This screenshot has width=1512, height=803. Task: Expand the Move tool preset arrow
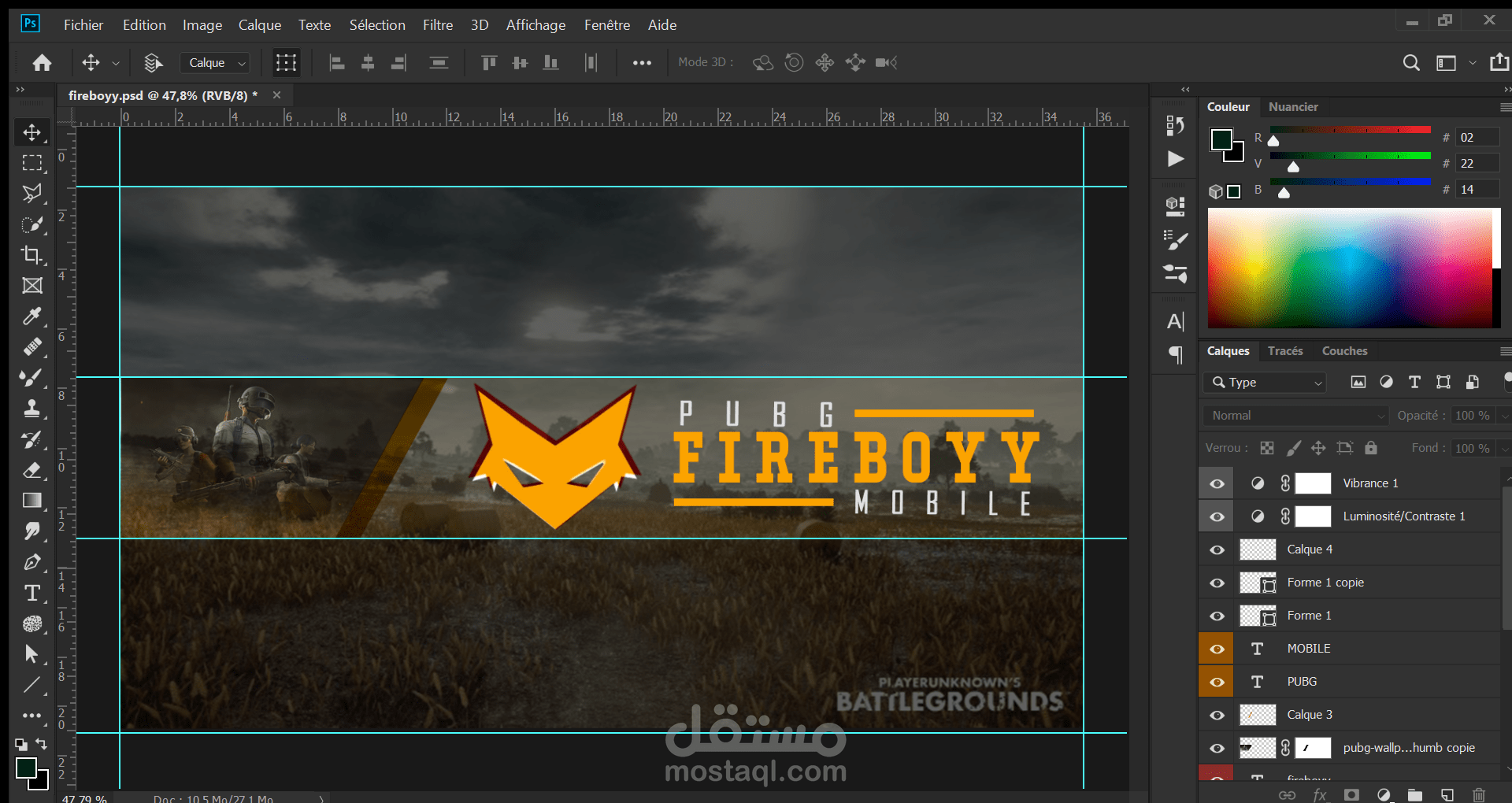click(x=116, y=63)
